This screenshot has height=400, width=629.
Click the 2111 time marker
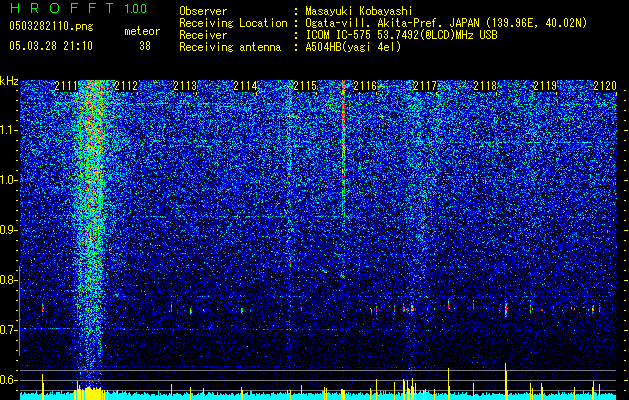(x=66, y=86)
